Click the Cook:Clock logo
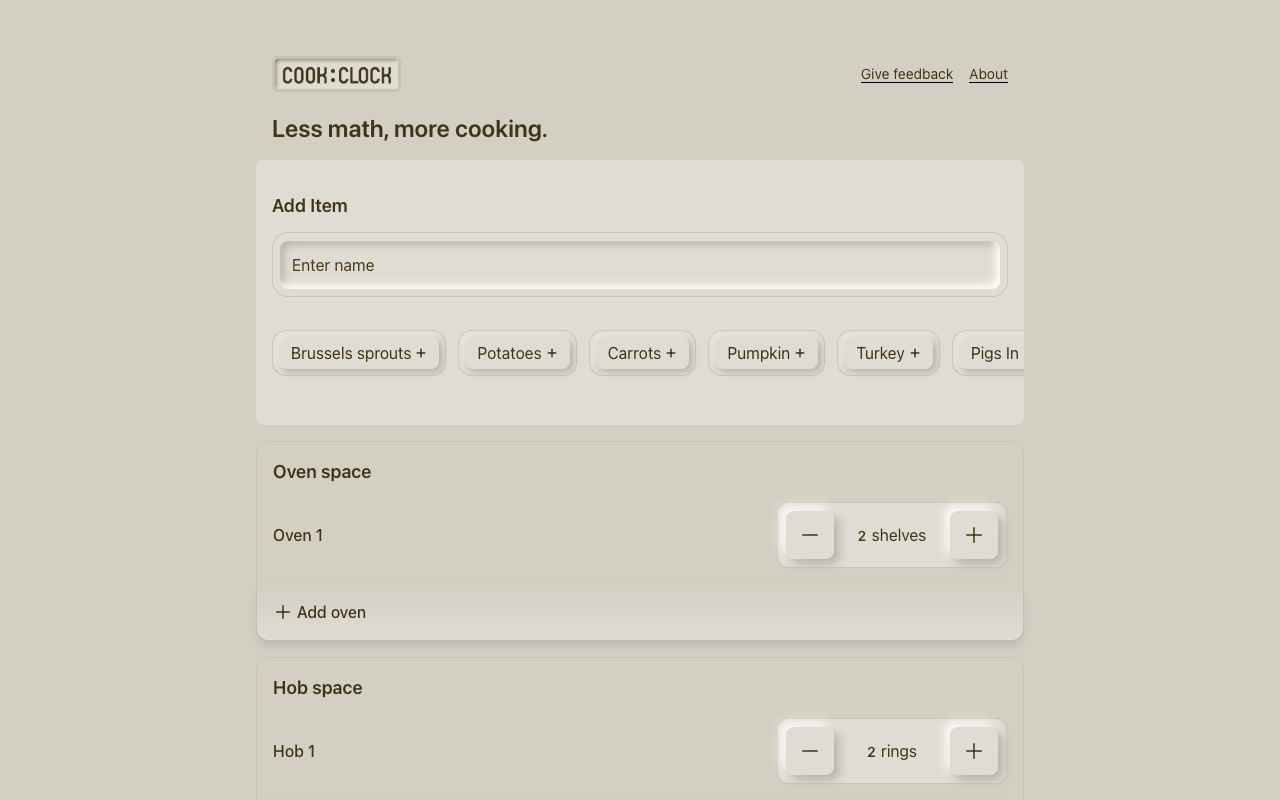The width and height of the screenshot is (1280, 800). 336,74
